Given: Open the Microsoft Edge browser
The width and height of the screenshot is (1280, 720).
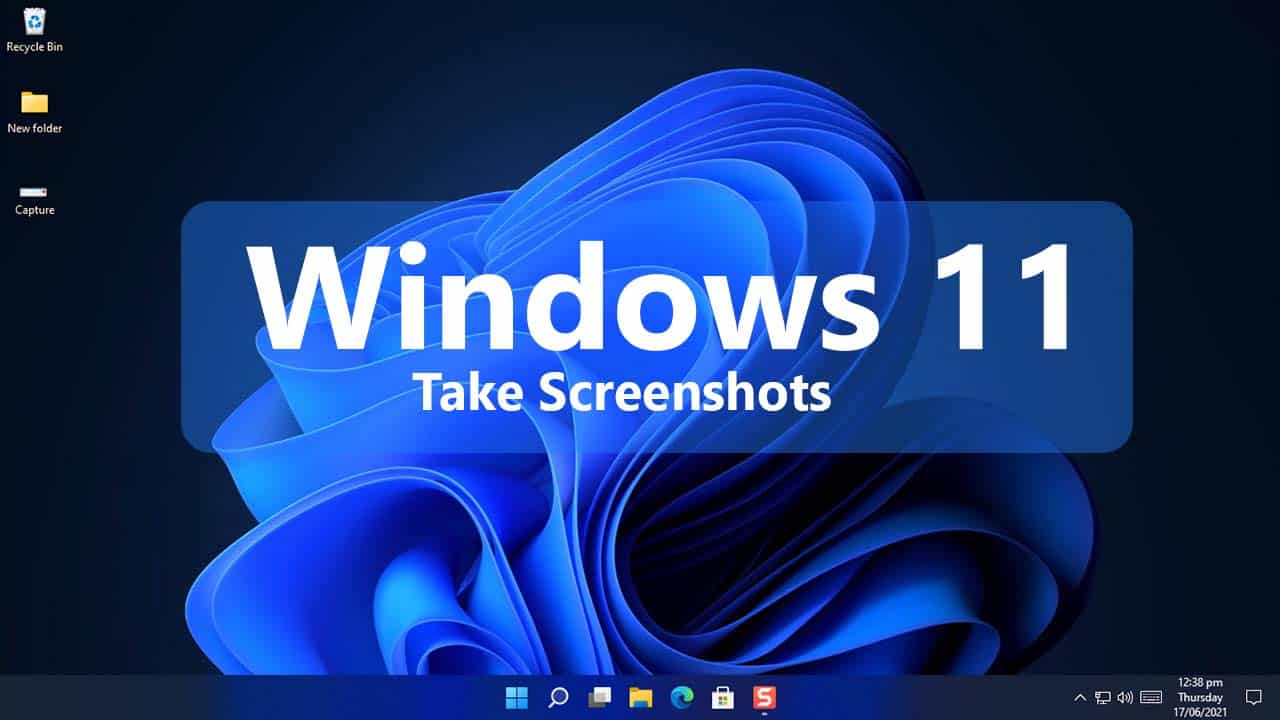Looking at the screenshot, I should pyautogui.click(x=684, y=698).
